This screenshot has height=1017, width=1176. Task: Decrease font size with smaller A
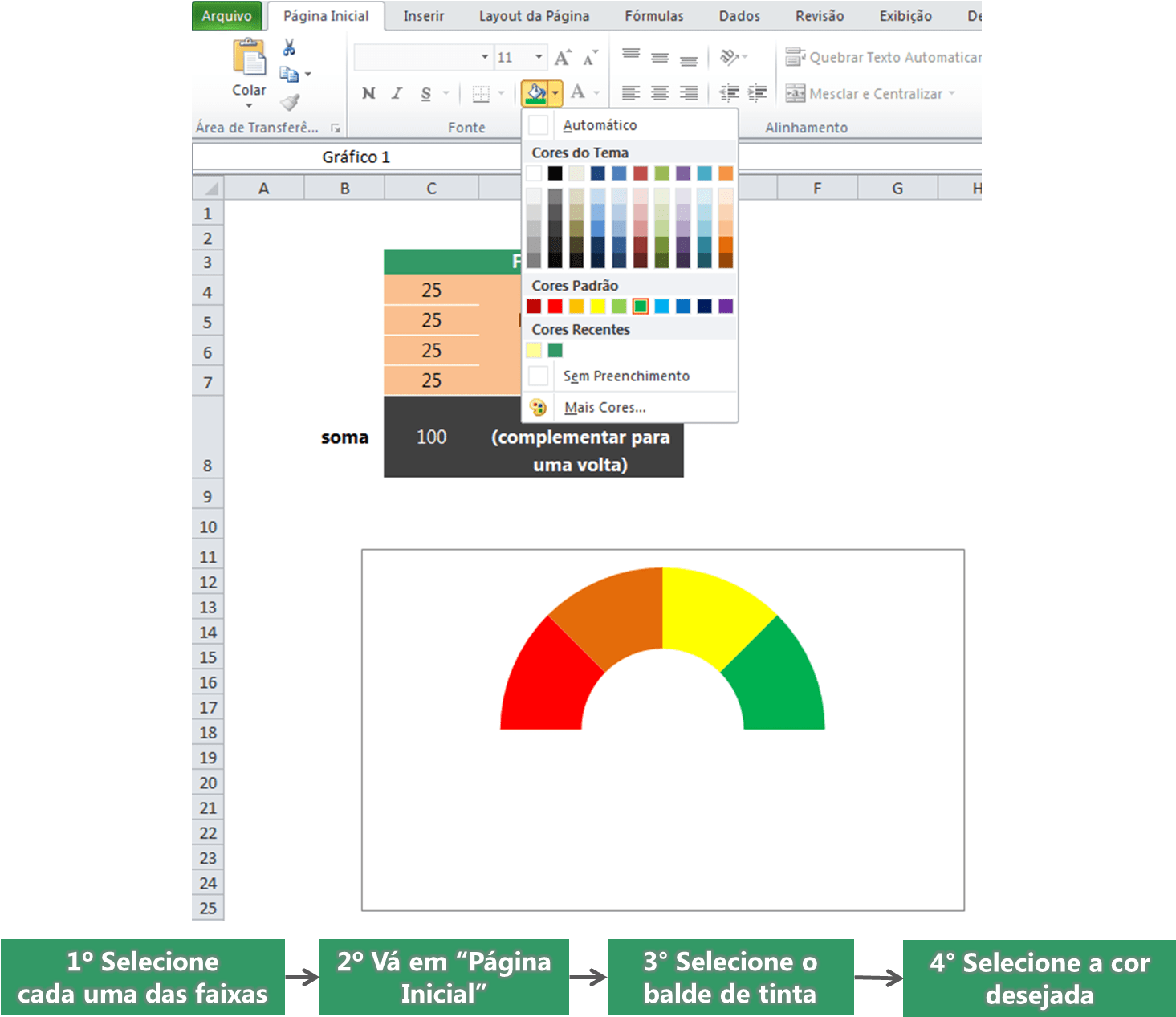tap(590, 58)
